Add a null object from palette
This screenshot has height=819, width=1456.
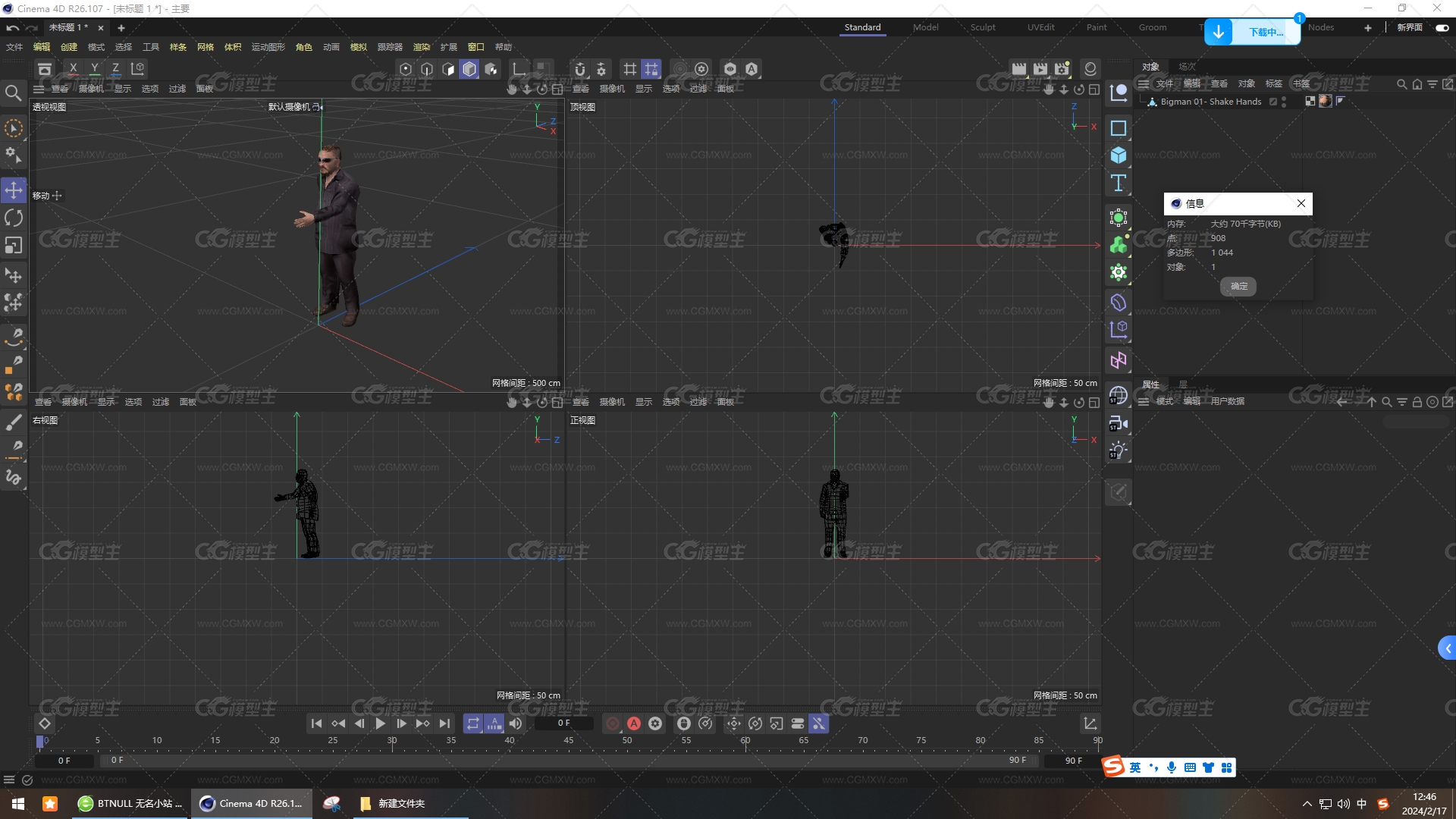1119,93
